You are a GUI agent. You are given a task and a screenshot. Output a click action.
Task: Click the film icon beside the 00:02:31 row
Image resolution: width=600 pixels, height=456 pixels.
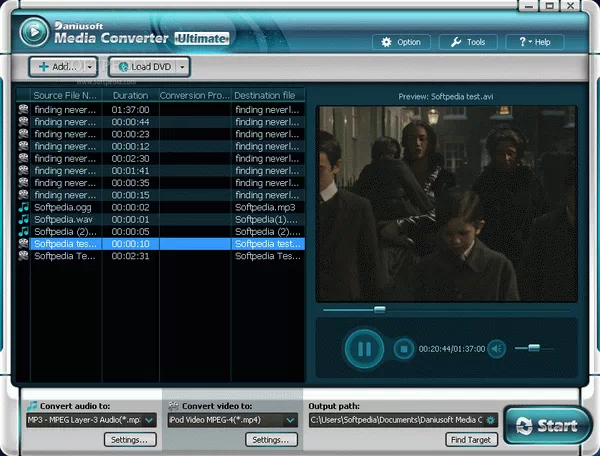click(23, 256)
